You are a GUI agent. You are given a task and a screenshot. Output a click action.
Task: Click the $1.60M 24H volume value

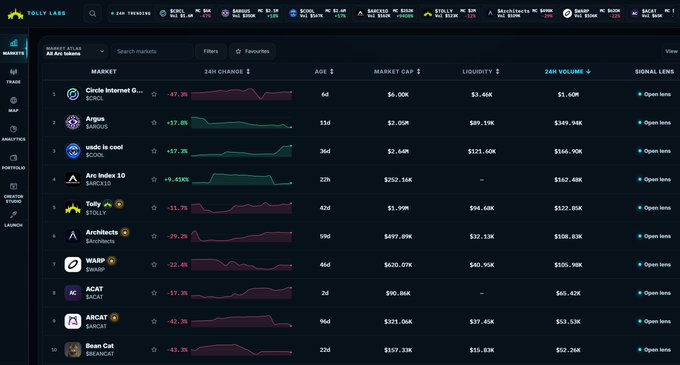coord(568,94)
